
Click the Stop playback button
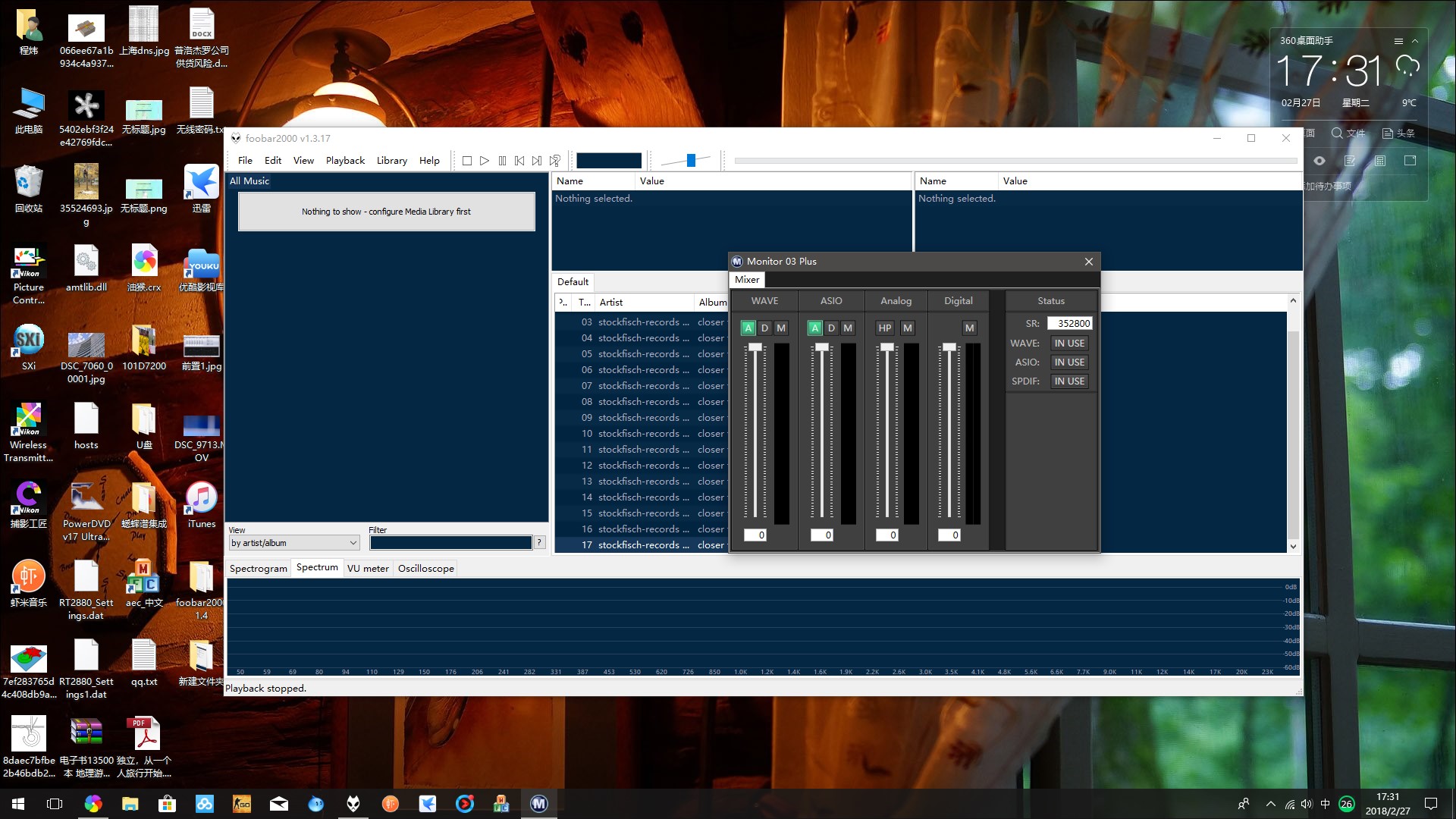[x=467, y=161]
